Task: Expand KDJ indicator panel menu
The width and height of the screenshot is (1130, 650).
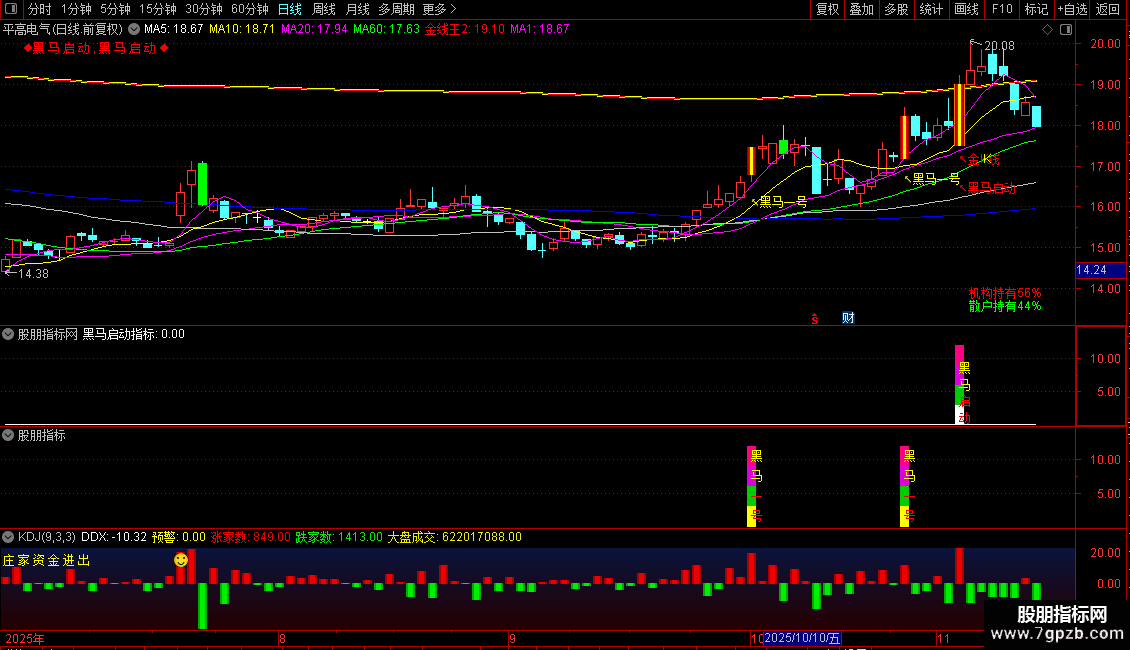Action: [x=8, y=537]
